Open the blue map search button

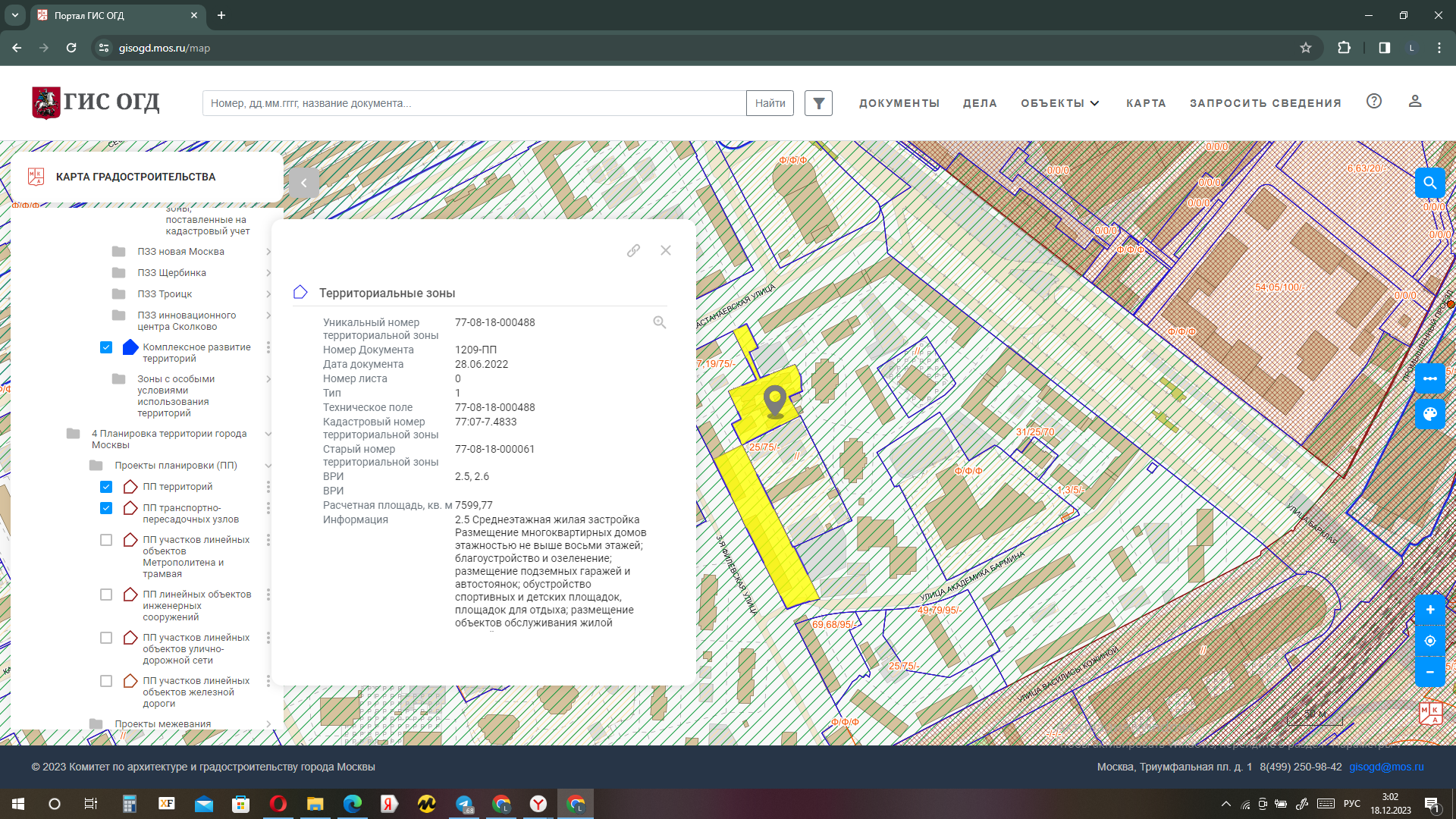point(1429,183)
